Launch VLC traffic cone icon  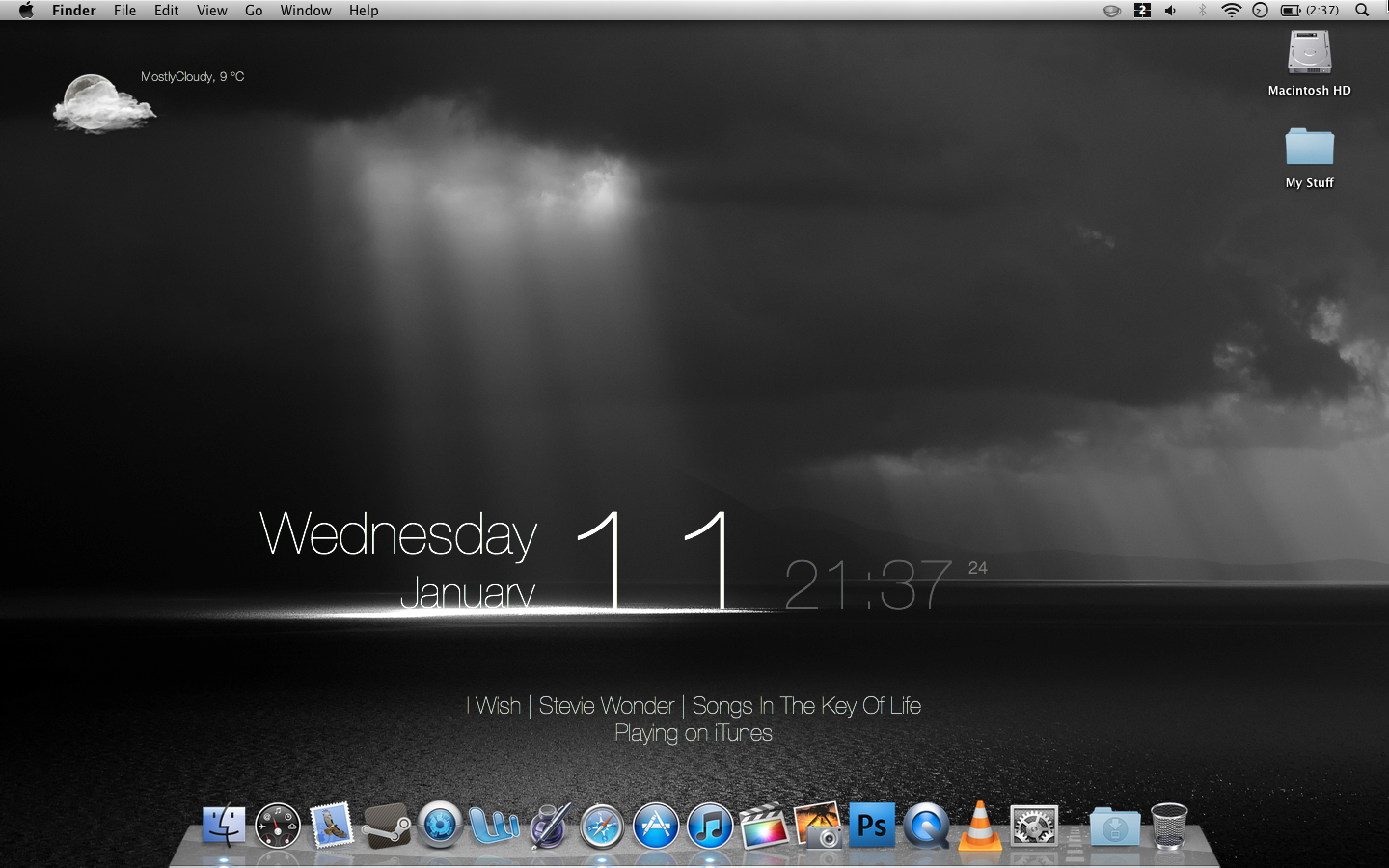click(x=980, y=826)
